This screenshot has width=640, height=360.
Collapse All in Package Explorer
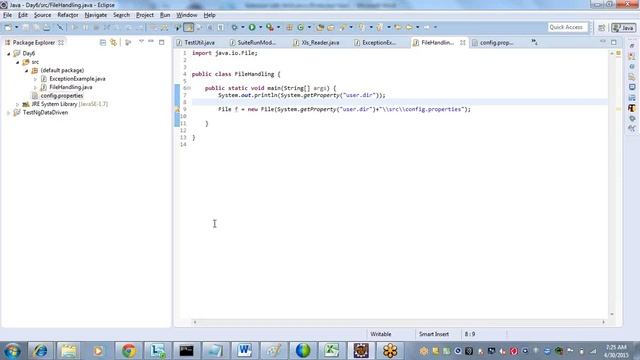coord(103,42)
